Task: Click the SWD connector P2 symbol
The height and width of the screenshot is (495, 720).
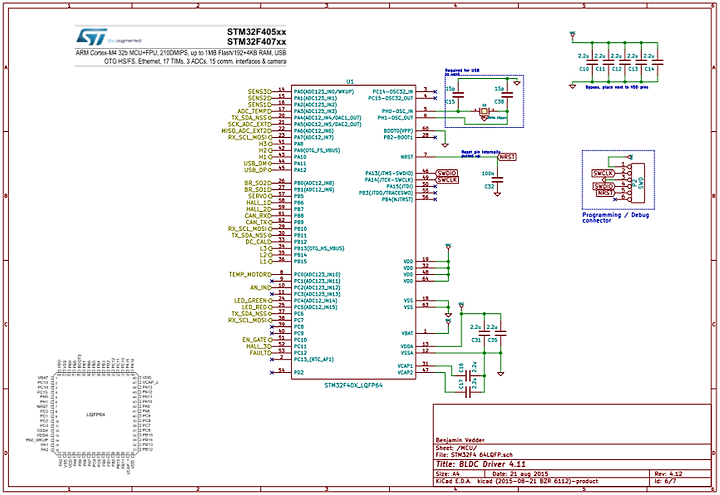Action: coord(635,183)
